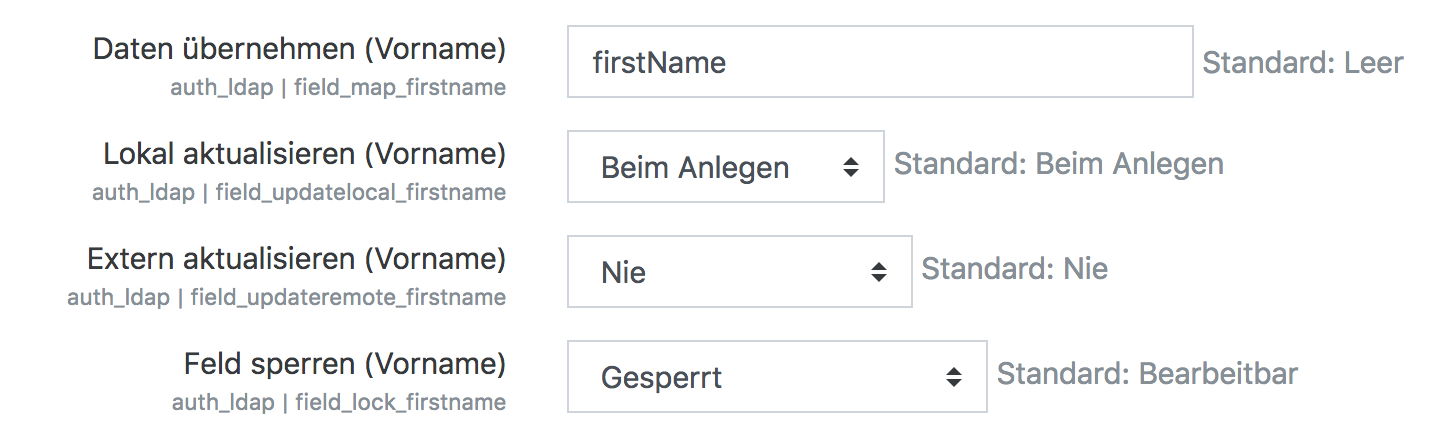Click the "Standard: Leer" default text

point(1302,63)
